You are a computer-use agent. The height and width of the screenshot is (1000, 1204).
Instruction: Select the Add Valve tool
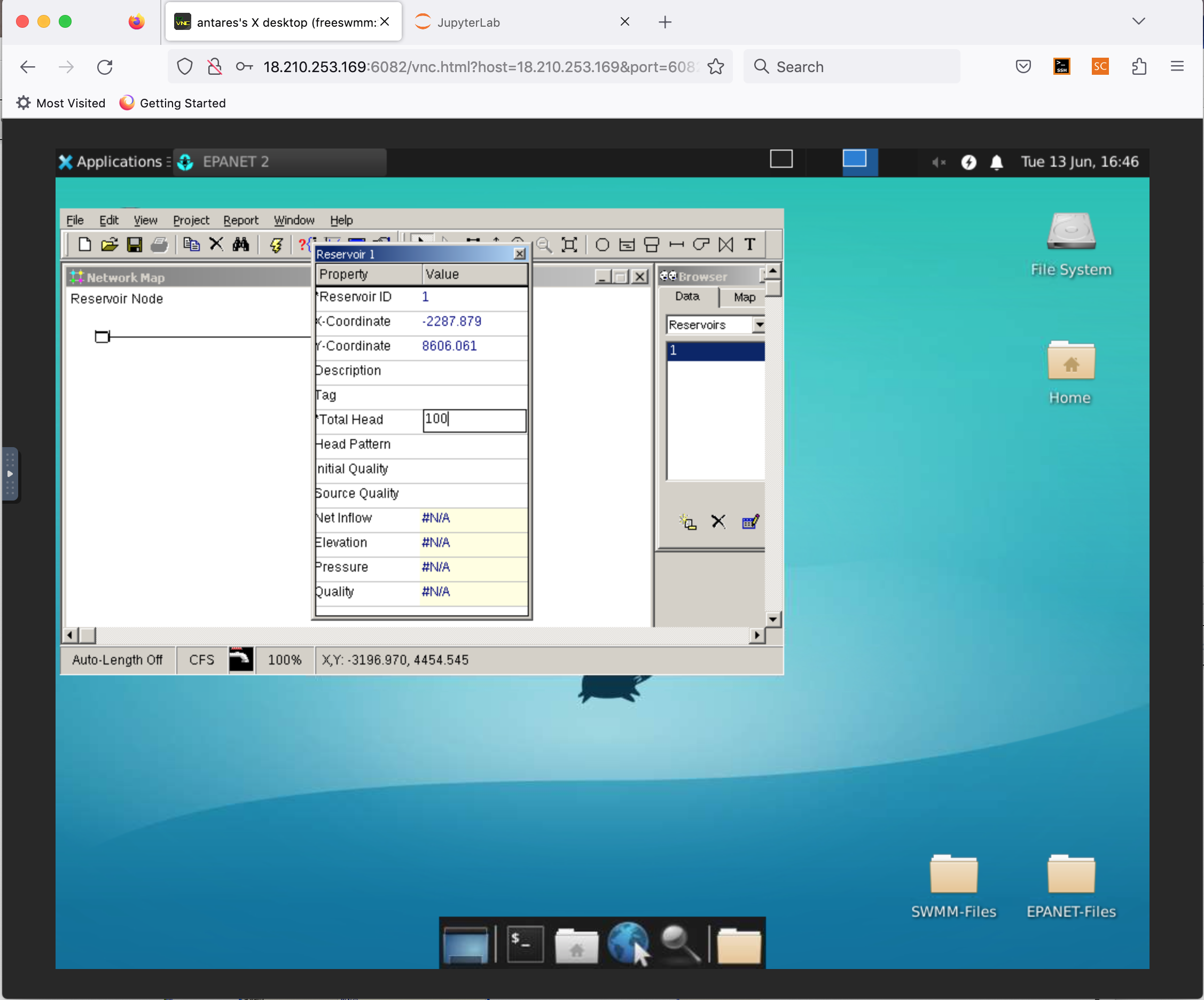point(726,245)
